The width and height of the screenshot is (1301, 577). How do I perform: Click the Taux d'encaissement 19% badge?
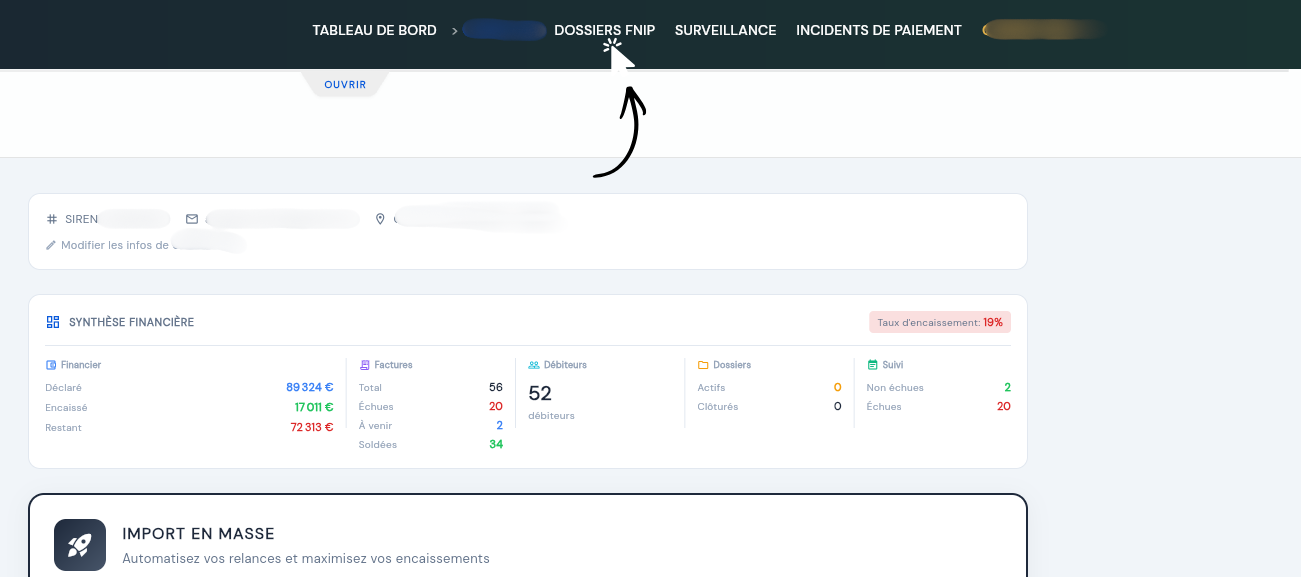point(940,322)
